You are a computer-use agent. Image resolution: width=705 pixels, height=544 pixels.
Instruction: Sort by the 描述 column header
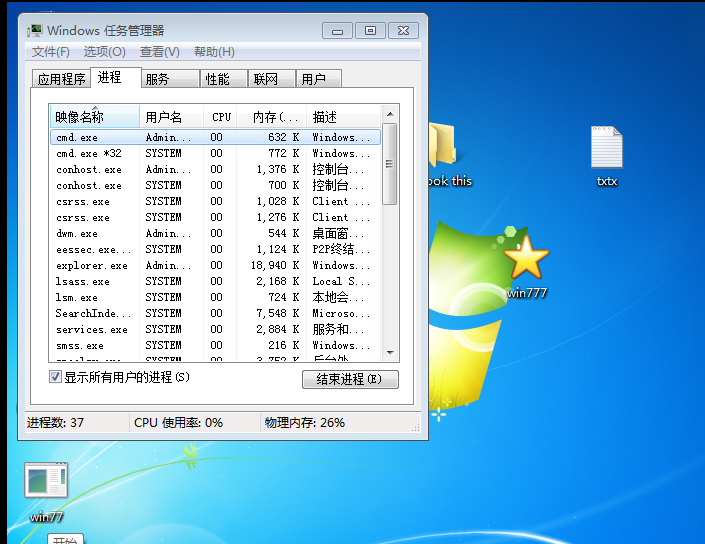[x=344, y=117]
